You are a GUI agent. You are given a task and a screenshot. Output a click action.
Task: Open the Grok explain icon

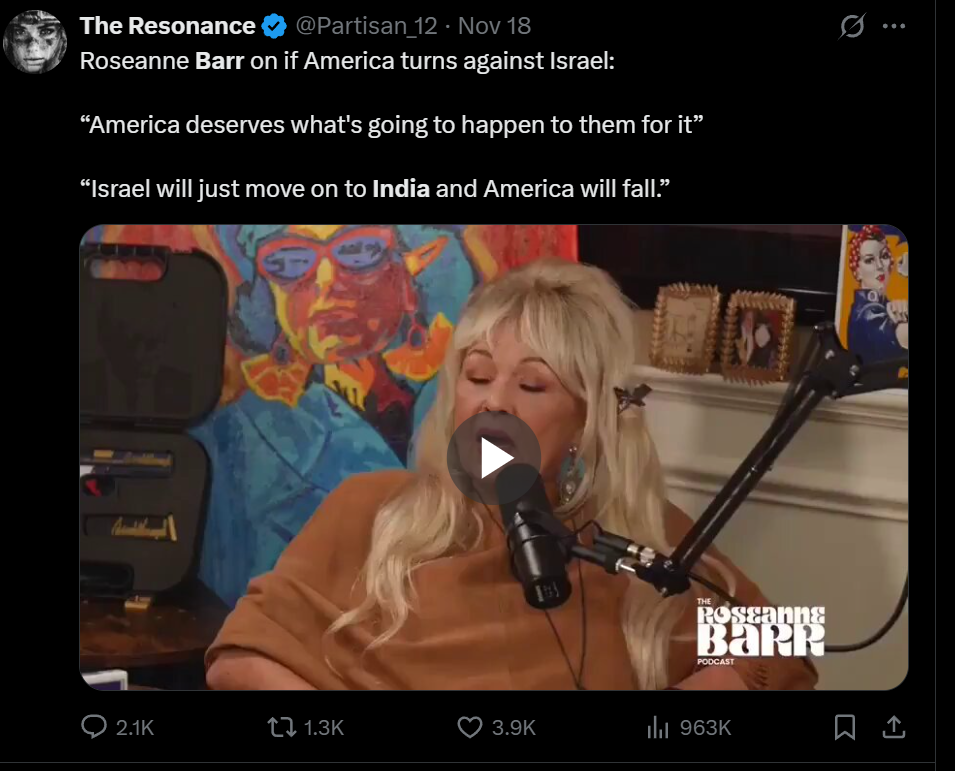pyautogui.click(x=851, y=26)
